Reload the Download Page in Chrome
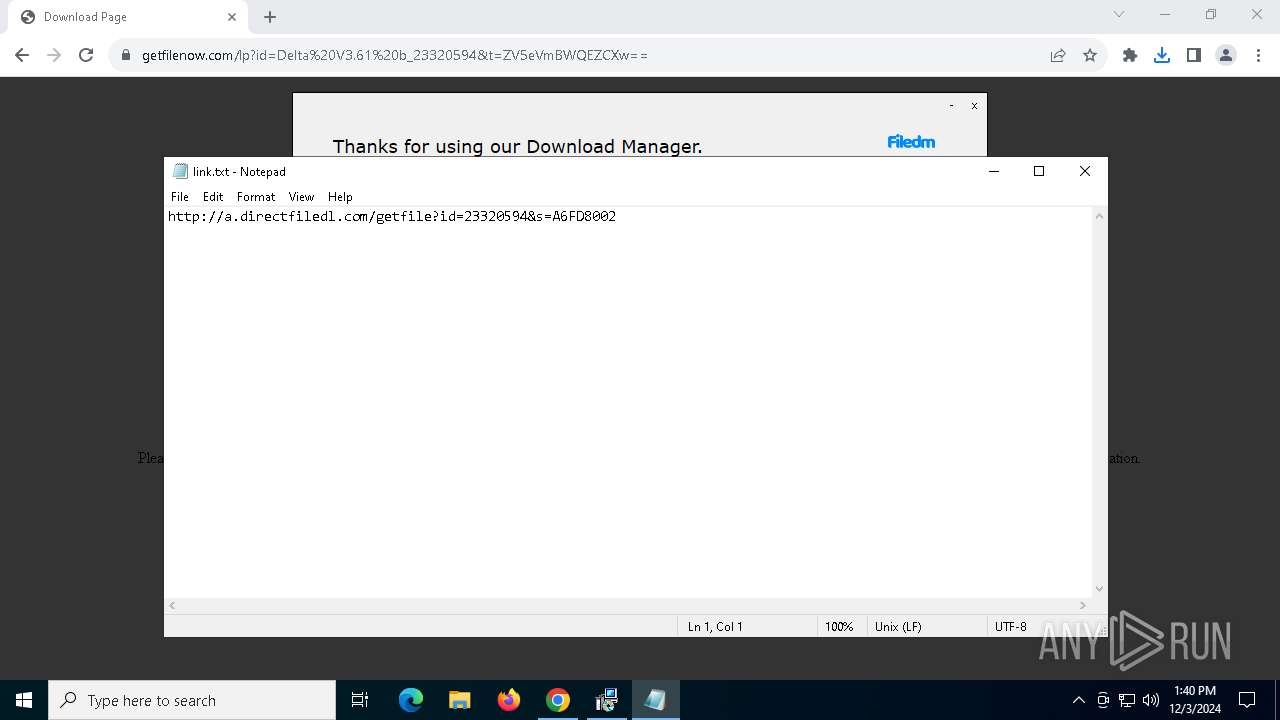Screen dimensions: 1280x720 pyautogui.click(x=86, y=55)
